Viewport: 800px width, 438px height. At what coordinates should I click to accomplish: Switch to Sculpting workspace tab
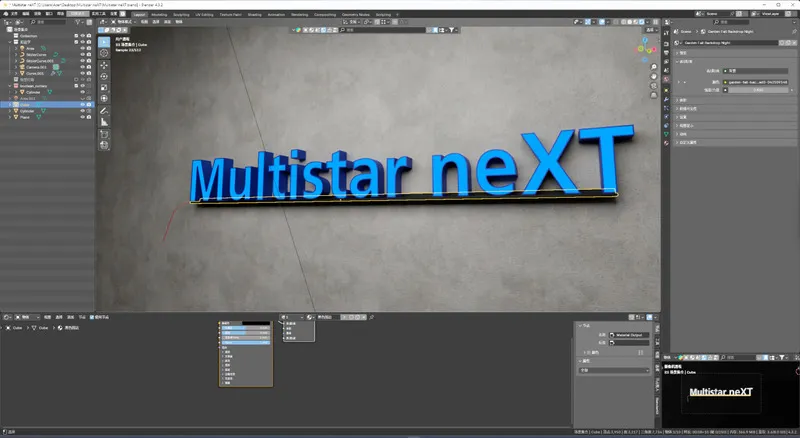(x=181, y=15)
